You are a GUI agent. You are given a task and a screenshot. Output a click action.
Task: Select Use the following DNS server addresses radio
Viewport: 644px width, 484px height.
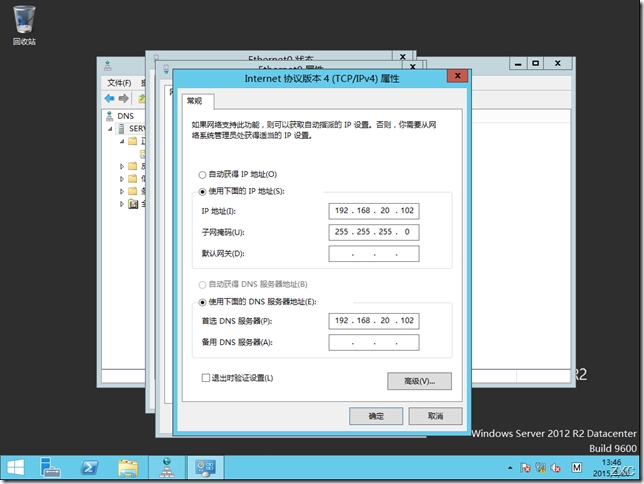(202, 302)
